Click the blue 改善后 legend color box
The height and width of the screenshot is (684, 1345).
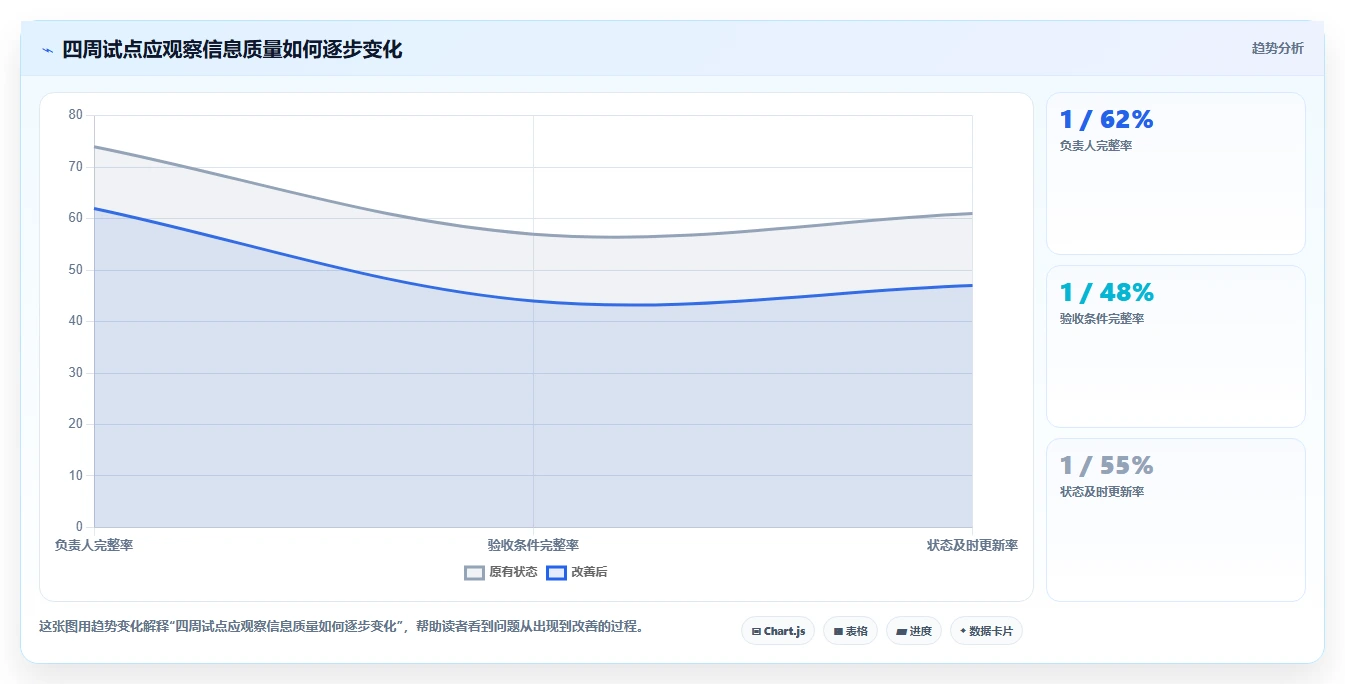click(x=556, y=573)
